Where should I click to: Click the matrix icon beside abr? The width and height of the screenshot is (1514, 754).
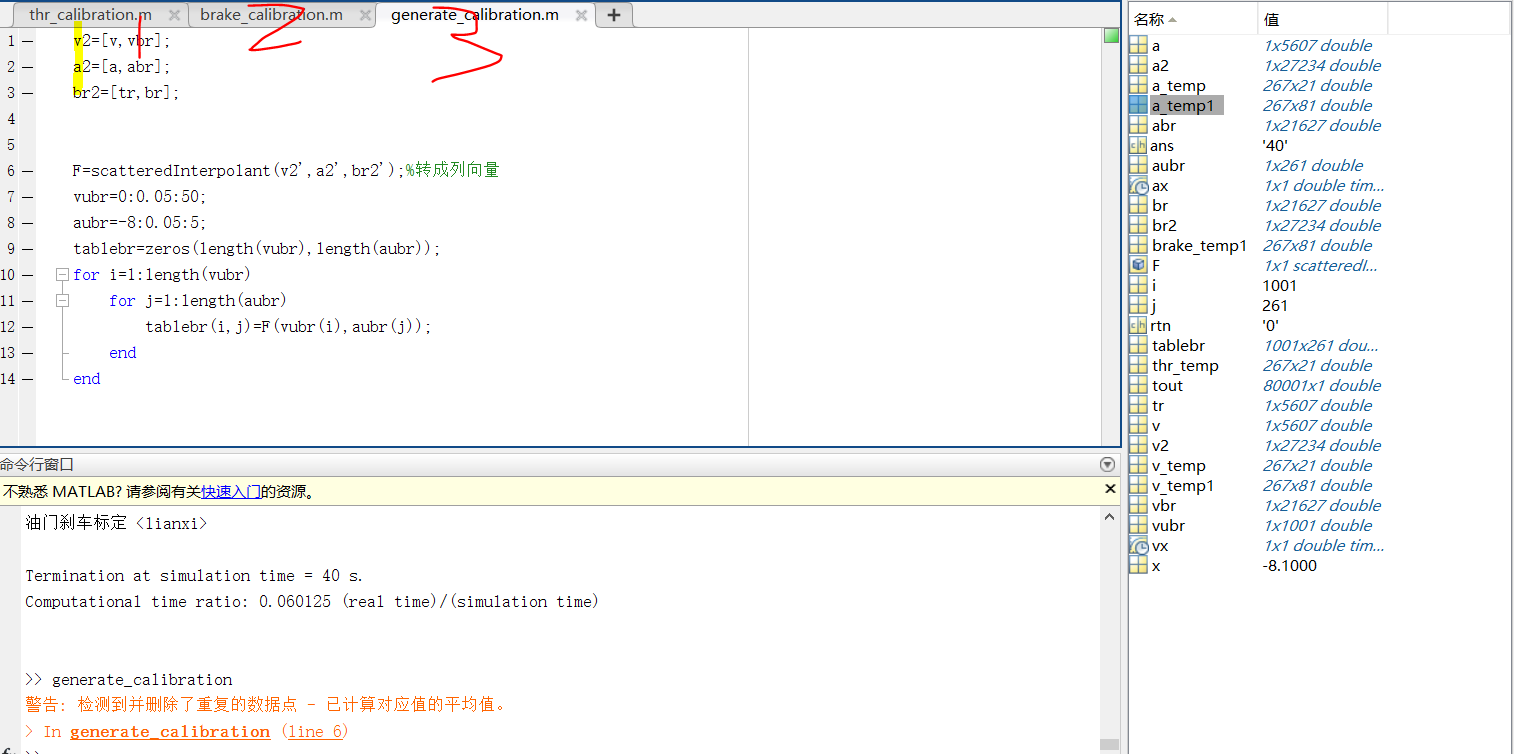pyautogui.click(x=1138, y=125)
